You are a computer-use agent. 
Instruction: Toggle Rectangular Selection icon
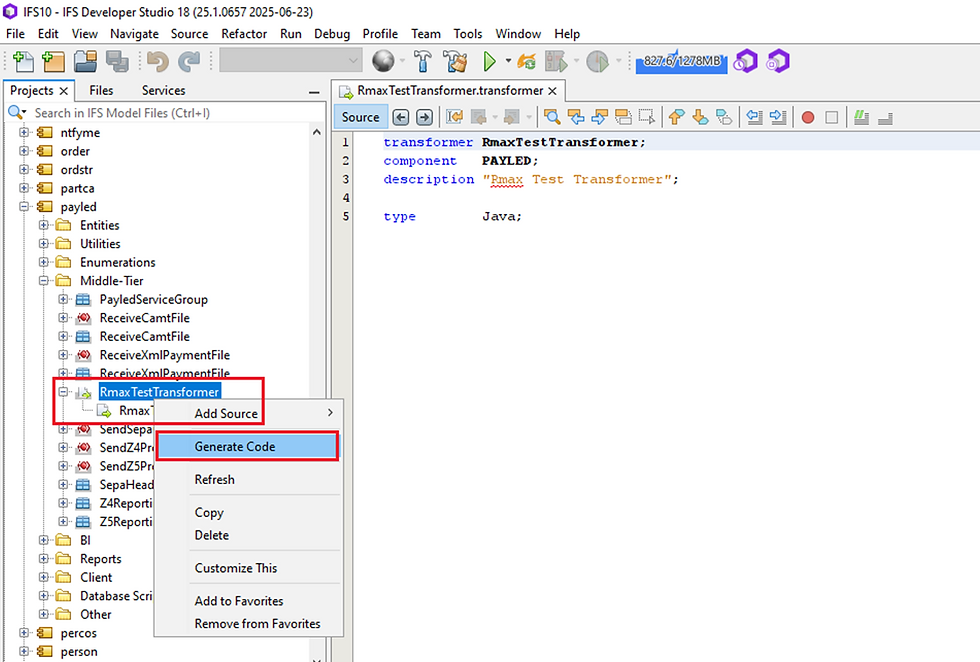[647, 117]
